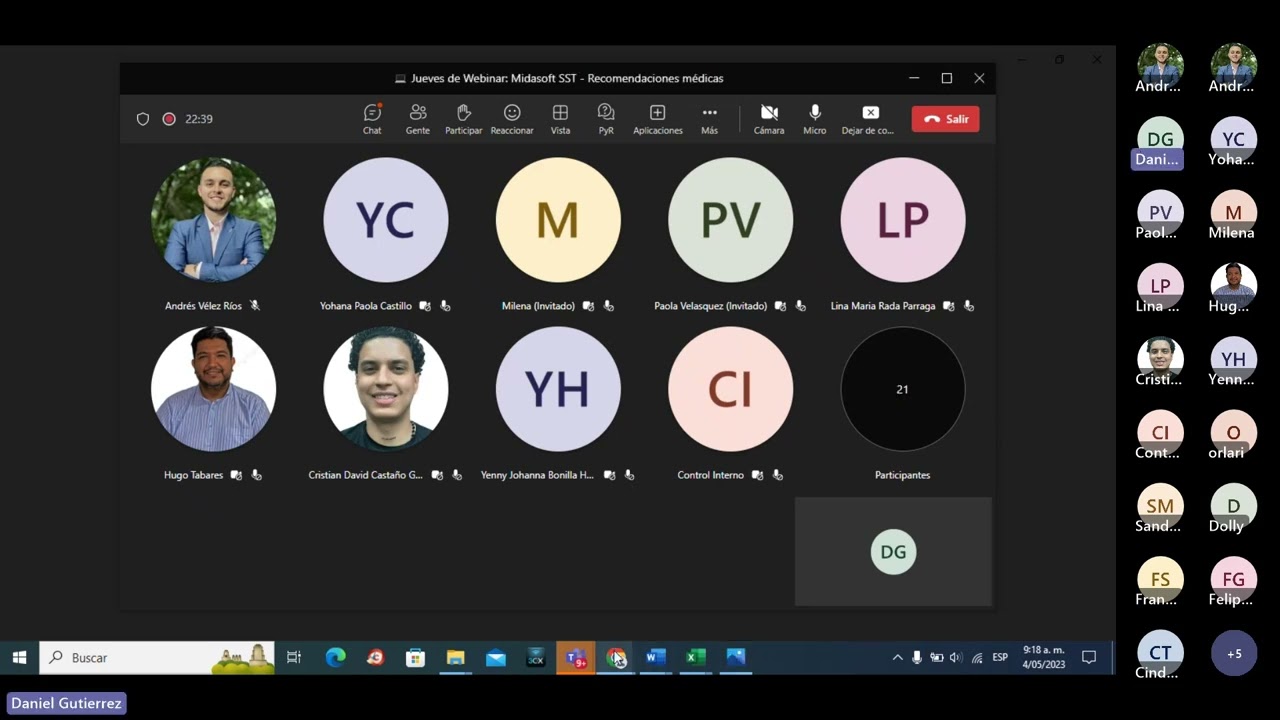Open the Chat panel in Teams
The height and width of the screenshot is (720, 1280).
372,119
